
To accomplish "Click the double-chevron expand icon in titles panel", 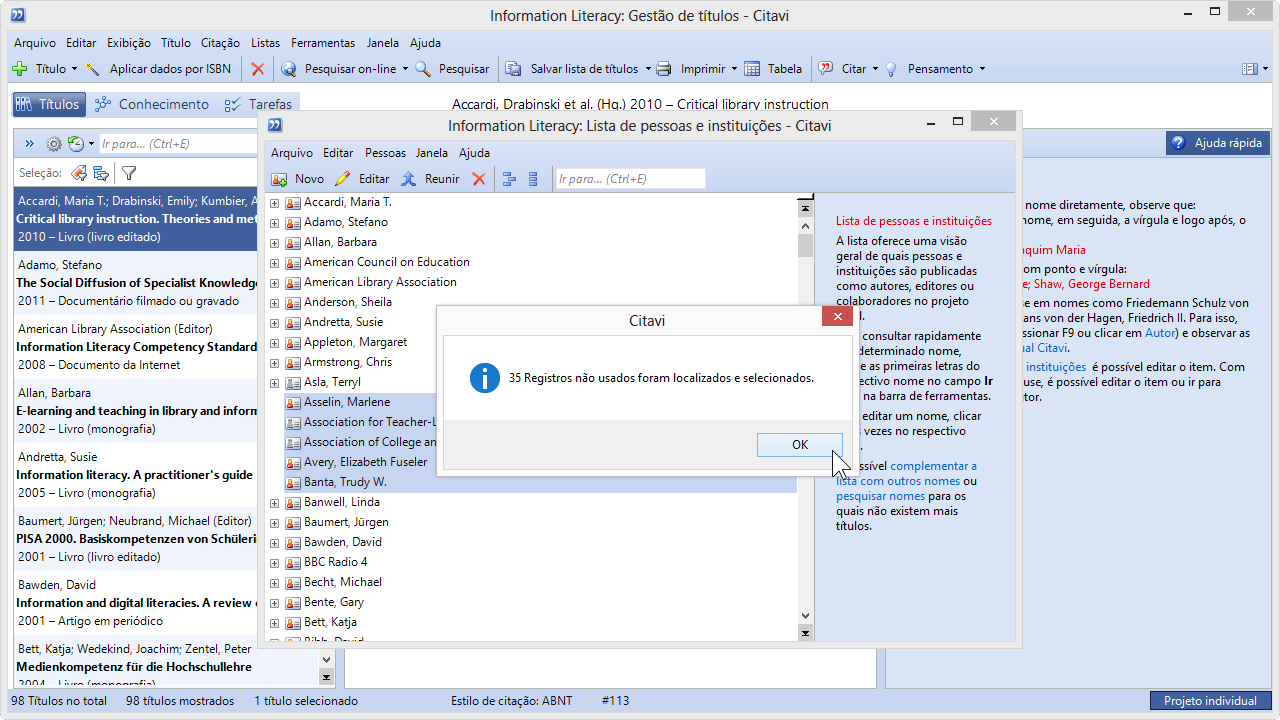I will coord(30,144).
